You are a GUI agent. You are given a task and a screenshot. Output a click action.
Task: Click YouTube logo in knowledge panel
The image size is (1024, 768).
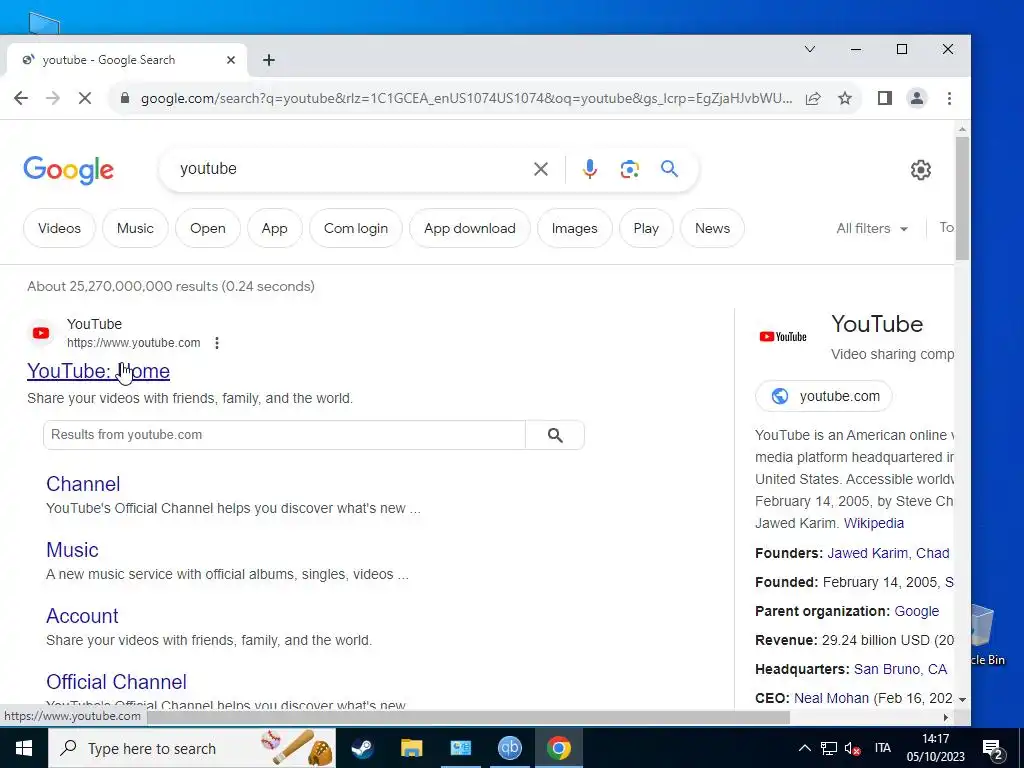click(x=783, y=337)
